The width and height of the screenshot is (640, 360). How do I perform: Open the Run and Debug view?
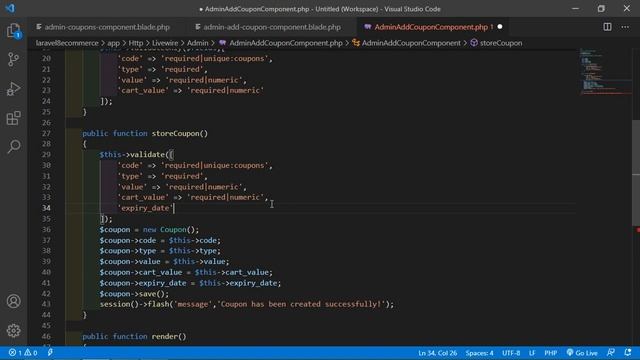click(13, 89)
